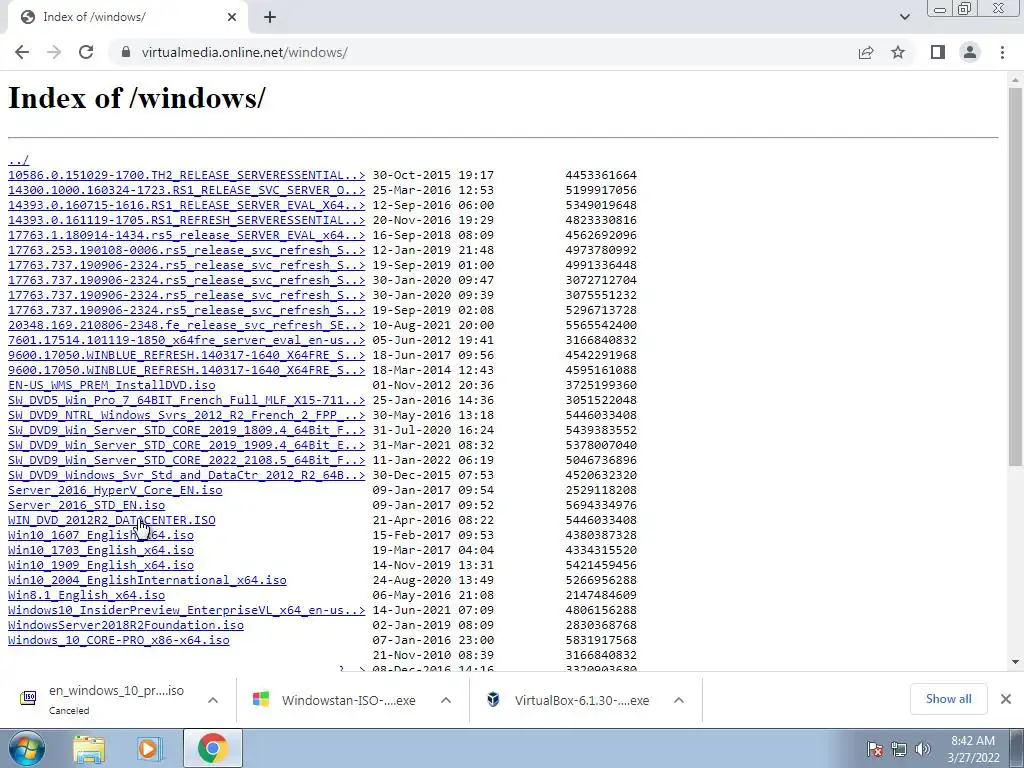Click the Action Center flag tray icon
The height and width of the screenshot is (768, 1024).
[874, 748]
